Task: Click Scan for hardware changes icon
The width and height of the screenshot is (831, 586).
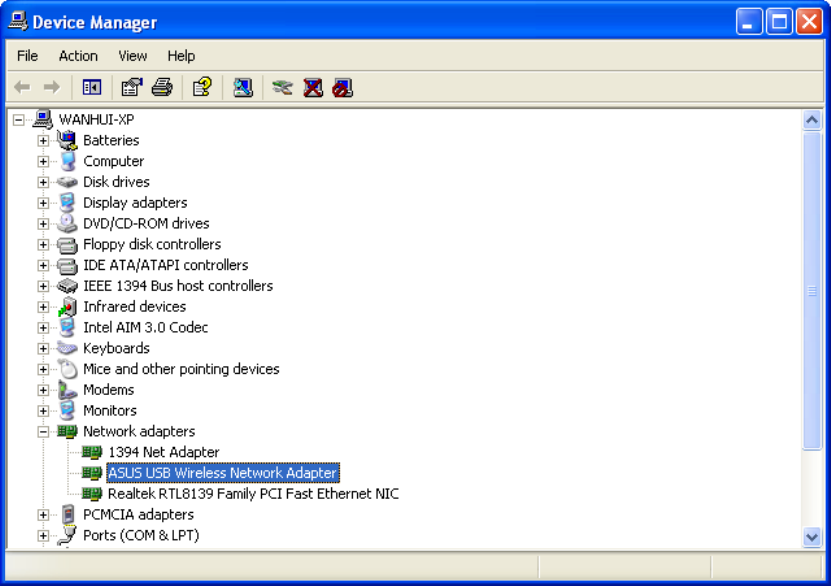Action: pos(243,87)
